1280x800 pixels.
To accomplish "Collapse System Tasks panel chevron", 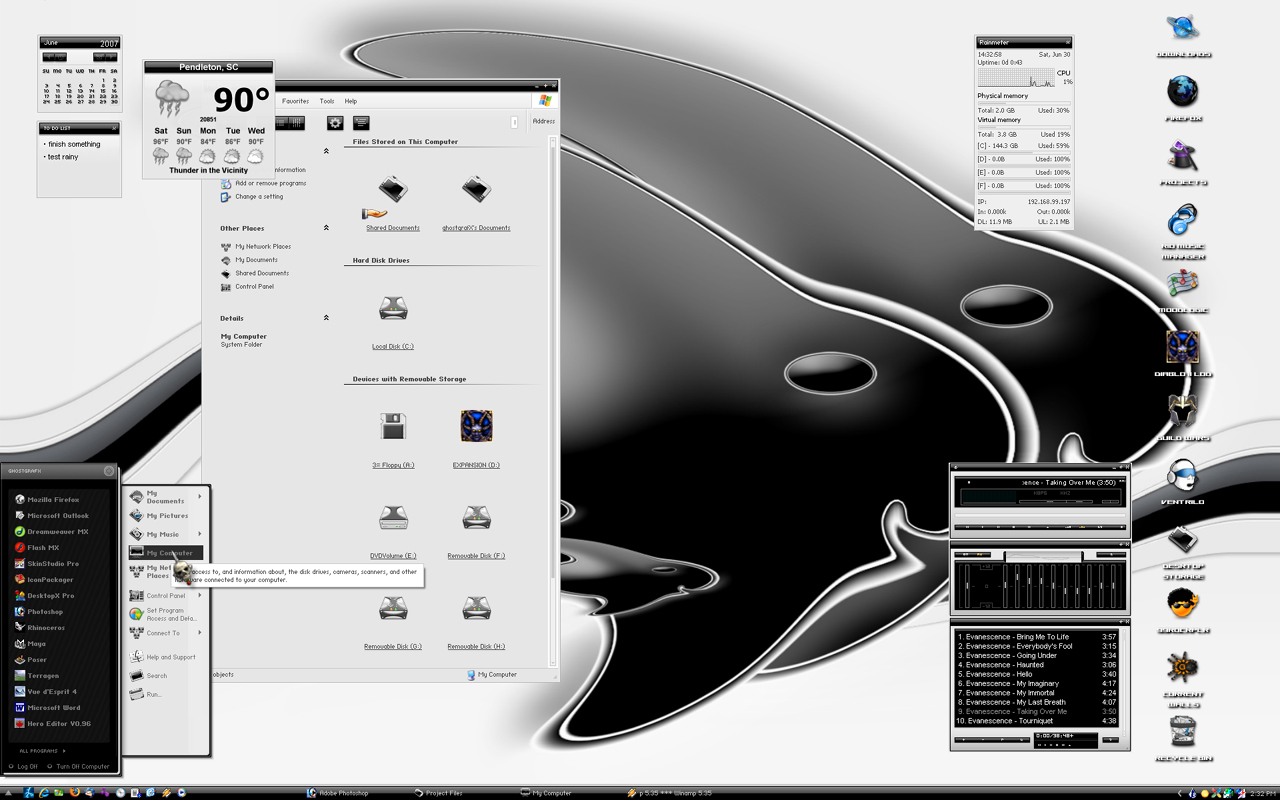I will click(x=326, y=151).
